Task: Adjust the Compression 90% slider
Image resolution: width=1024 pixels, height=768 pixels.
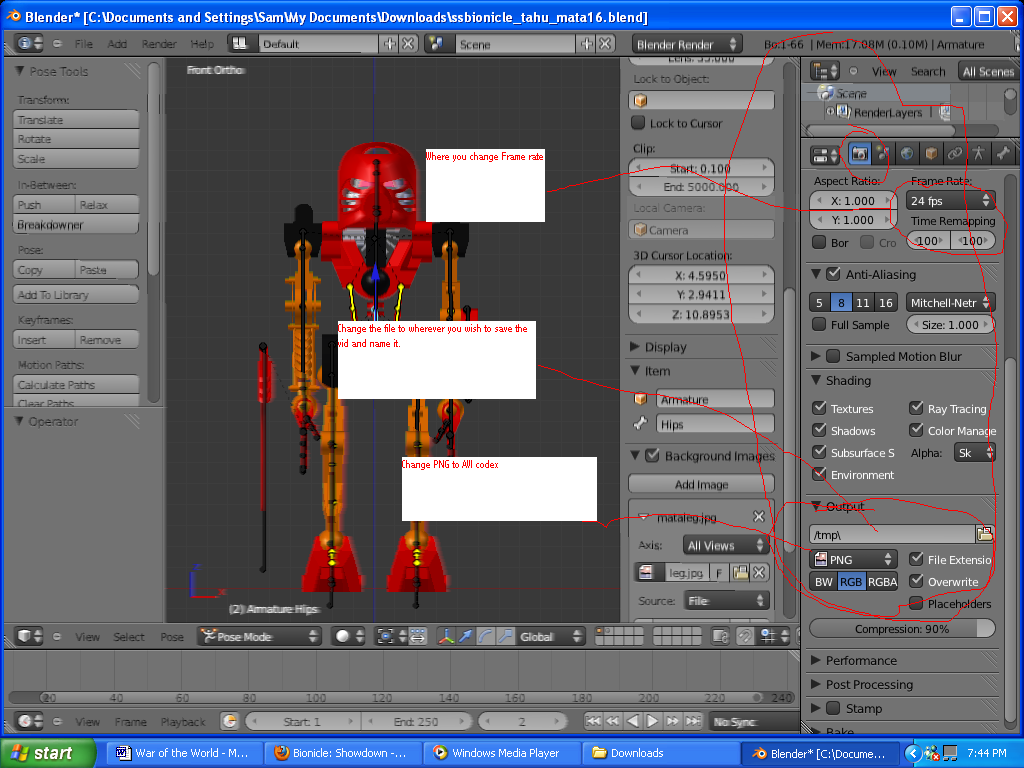Action: [x=901, y=628]
